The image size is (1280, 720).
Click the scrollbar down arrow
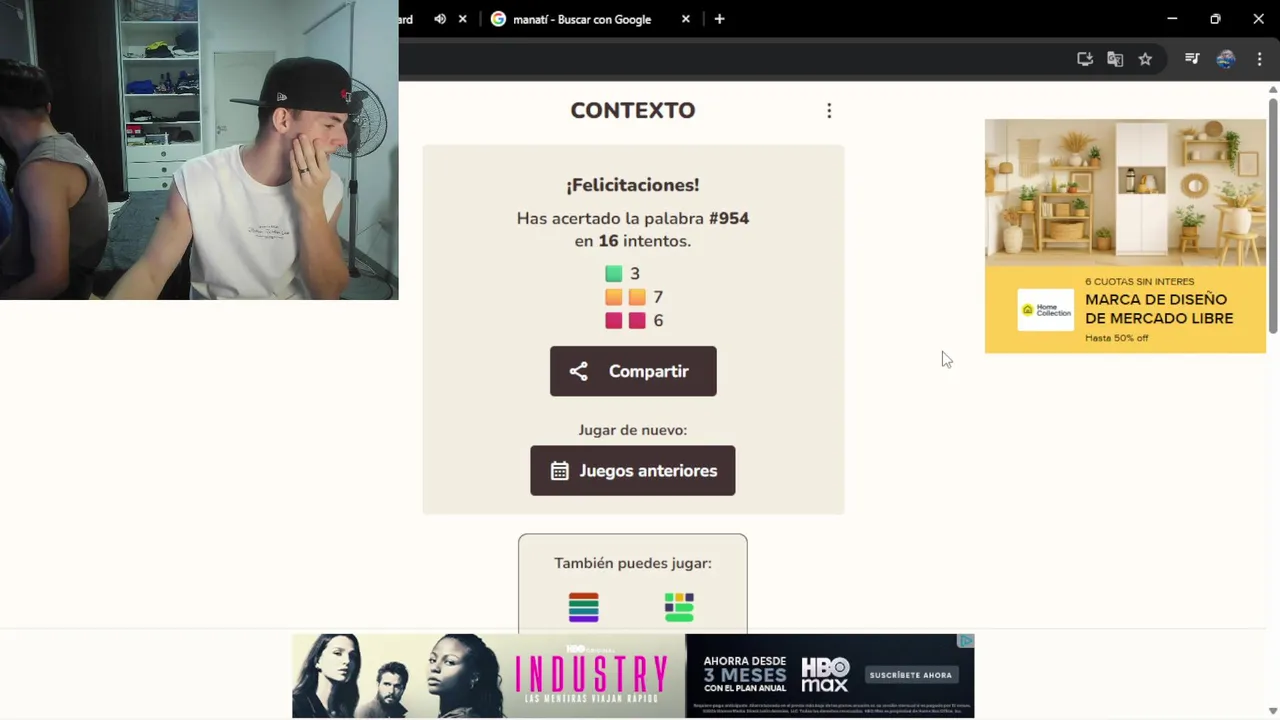[1273, 711]
